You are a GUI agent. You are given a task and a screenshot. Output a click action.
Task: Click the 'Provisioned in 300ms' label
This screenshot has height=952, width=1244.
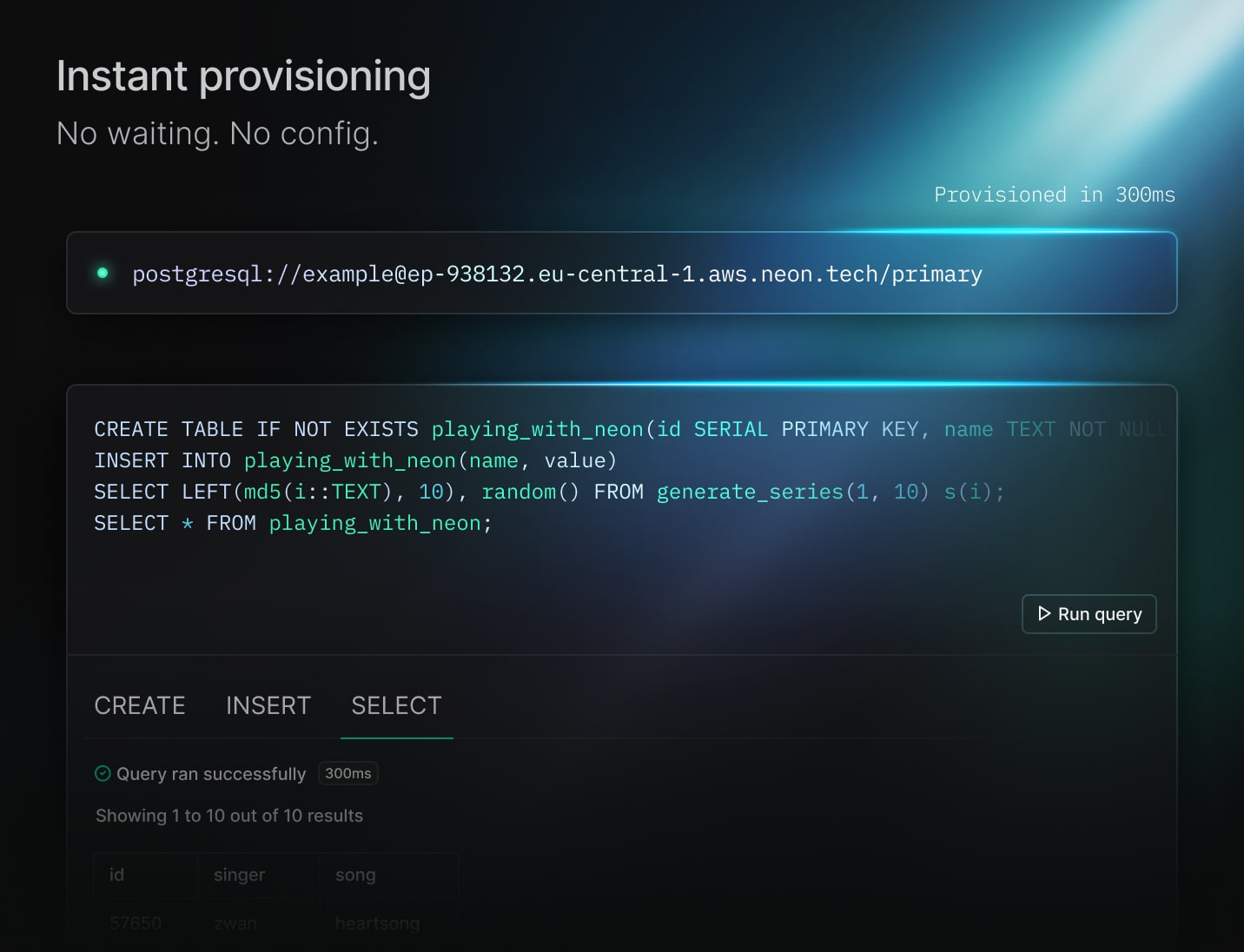pyautogui.click(x=1054, y=195)
